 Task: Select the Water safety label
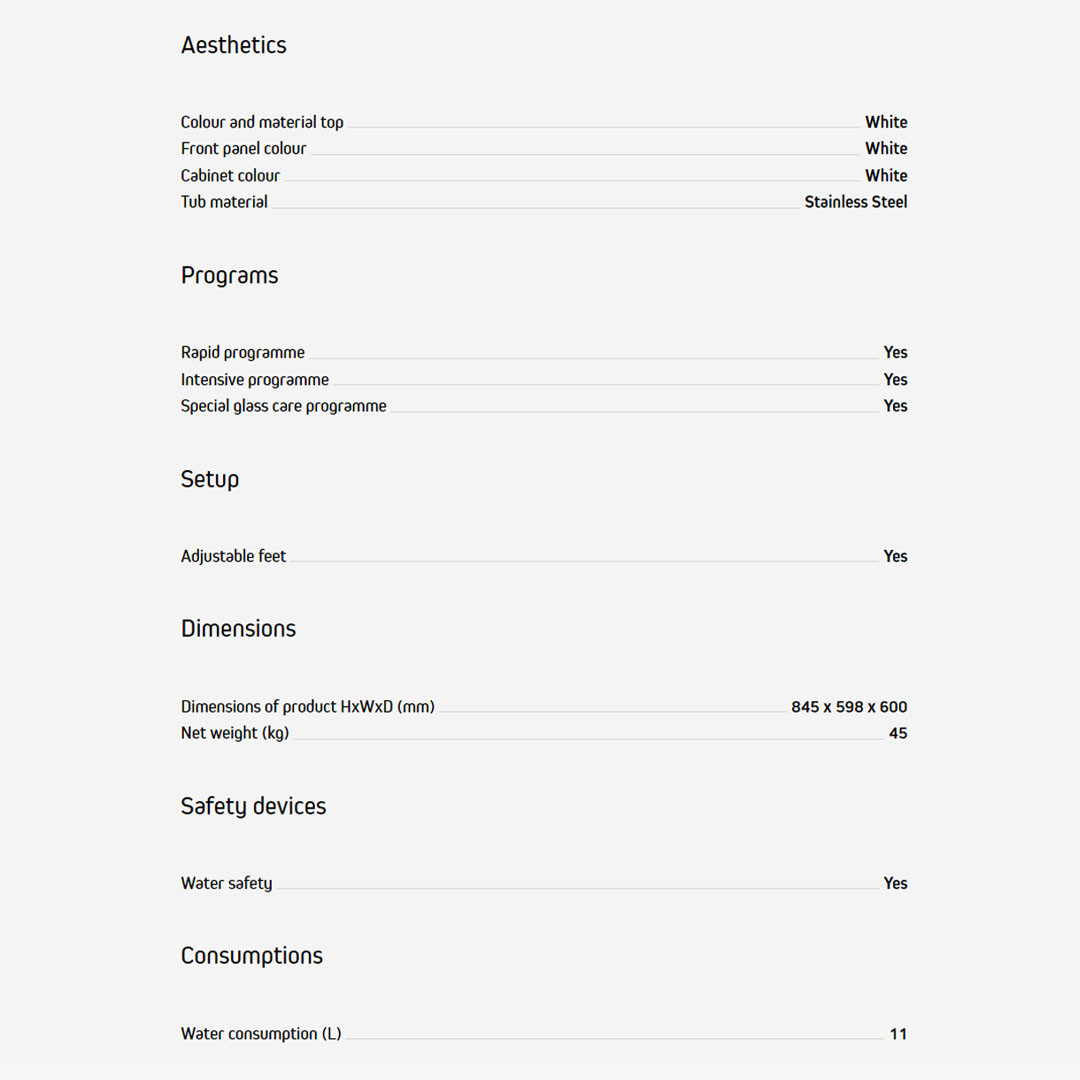coord(226,883)
